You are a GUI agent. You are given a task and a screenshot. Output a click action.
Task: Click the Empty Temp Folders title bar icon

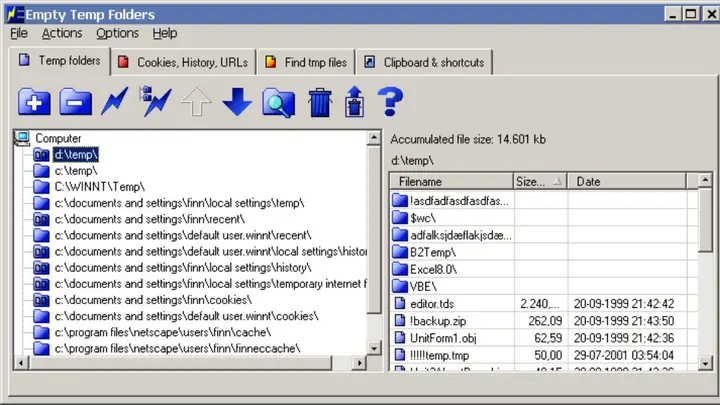pyautogui.click(x=15, y=14)
